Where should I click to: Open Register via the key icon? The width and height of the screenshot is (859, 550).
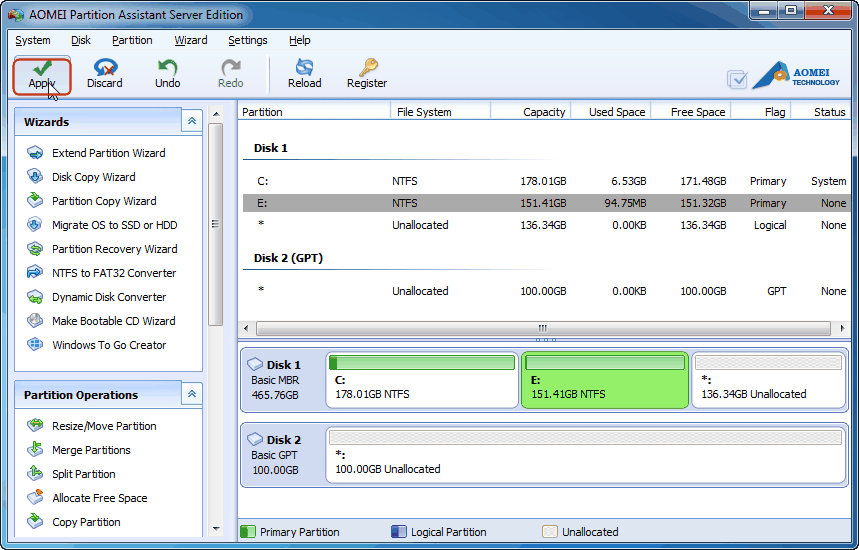click(367, 68)
